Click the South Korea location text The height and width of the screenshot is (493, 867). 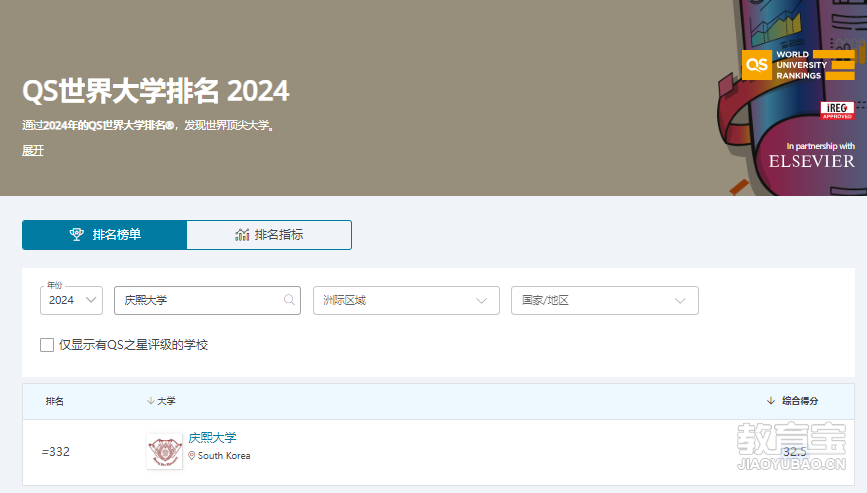point(224,455)
